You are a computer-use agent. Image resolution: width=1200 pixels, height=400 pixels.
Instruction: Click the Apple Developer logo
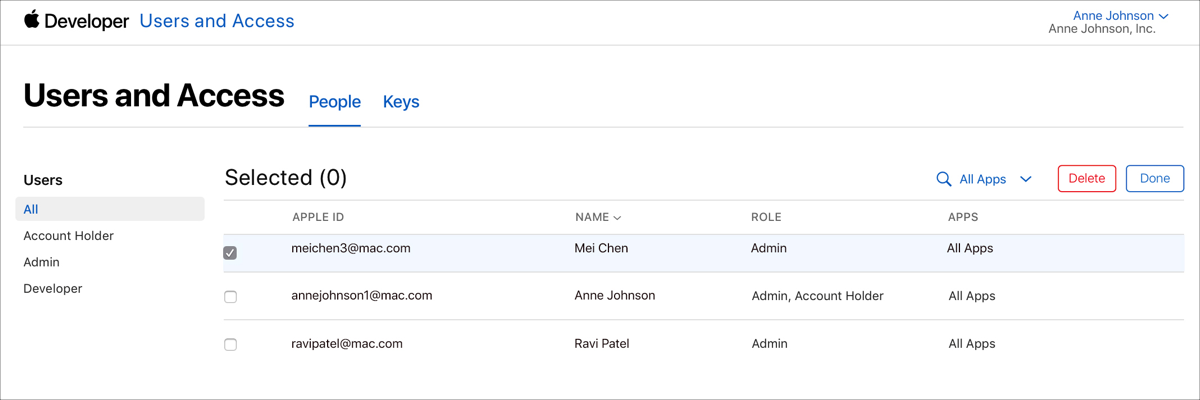pos(76,21)
